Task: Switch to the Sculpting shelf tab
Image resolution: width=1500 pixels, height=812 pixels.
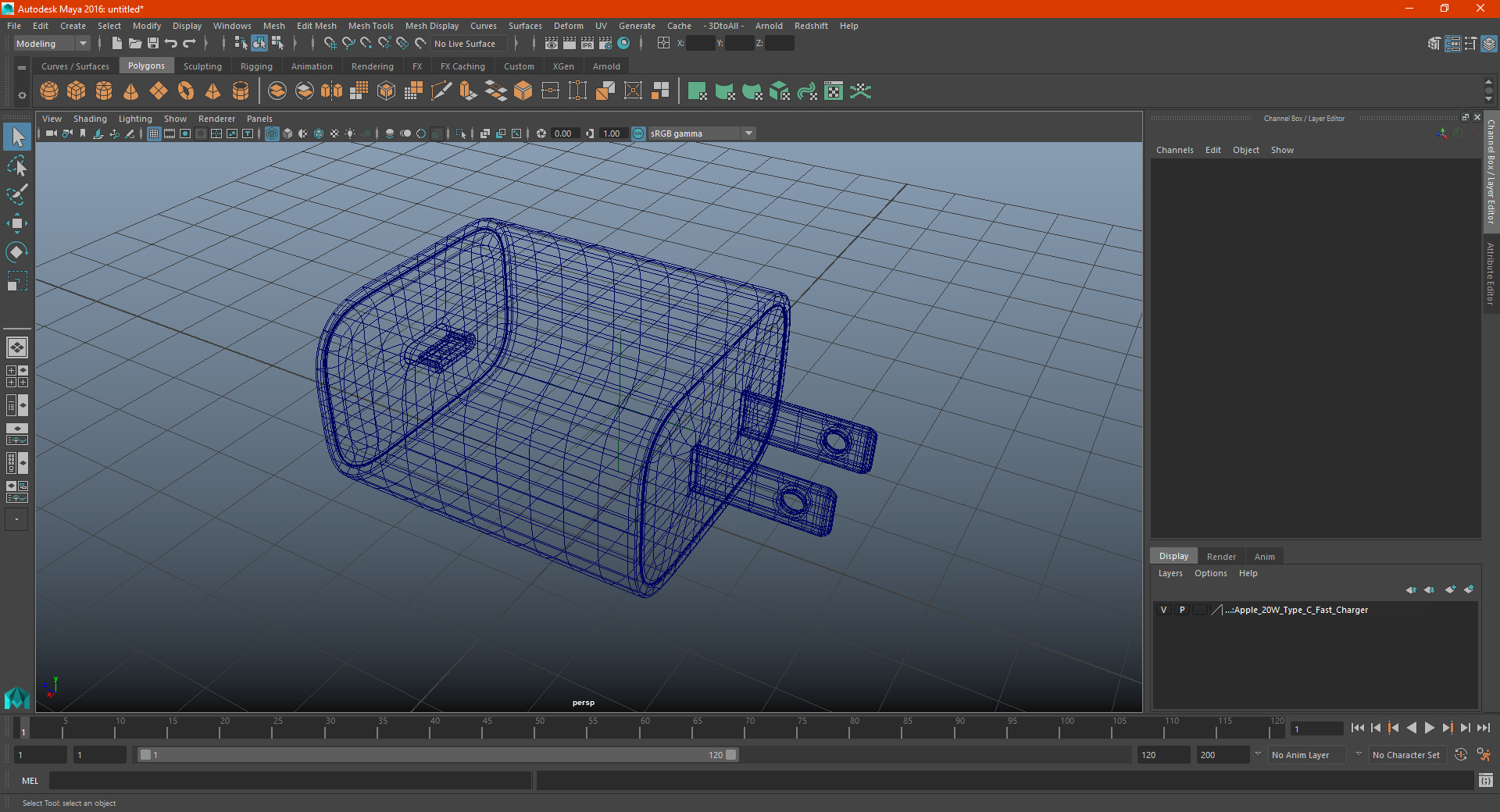Action: pyautogui.click(x=202, y=66)
